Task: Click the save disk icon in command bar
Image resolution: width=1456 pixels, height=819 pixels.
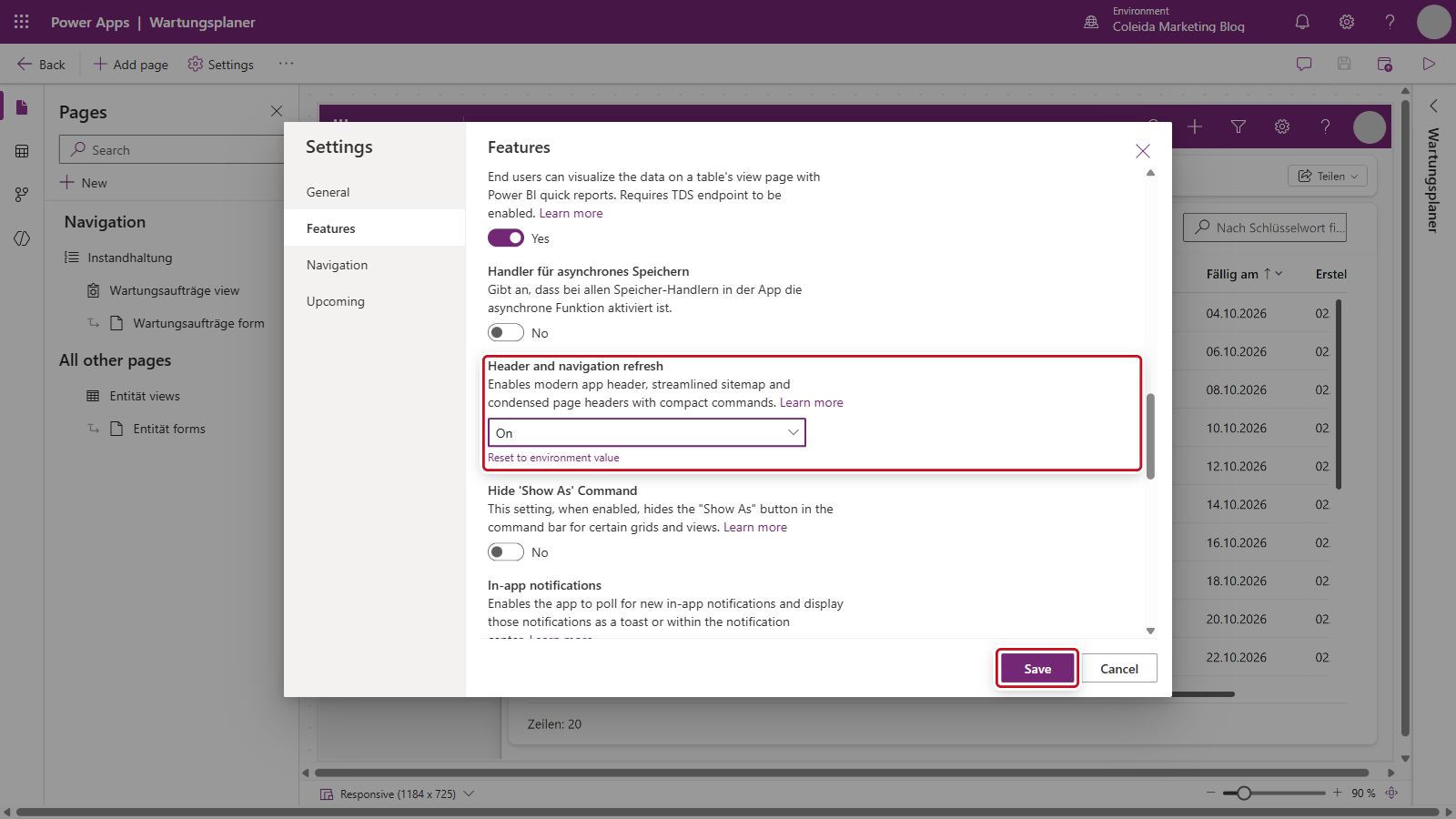Action: tap(1344, 64)
